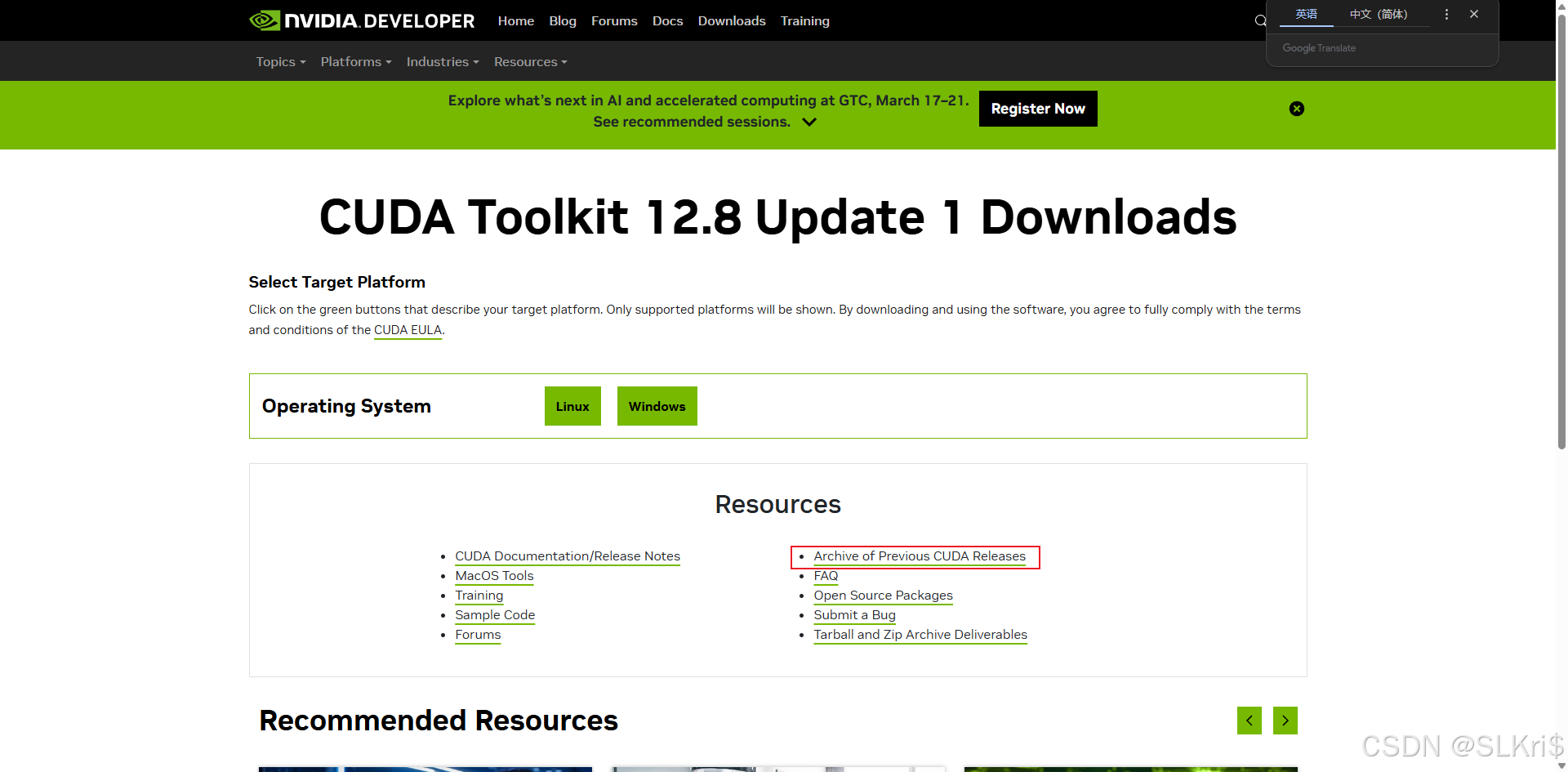Open the Forums nav item
The width and height of the screenshot is (1568, 772).
614,21
